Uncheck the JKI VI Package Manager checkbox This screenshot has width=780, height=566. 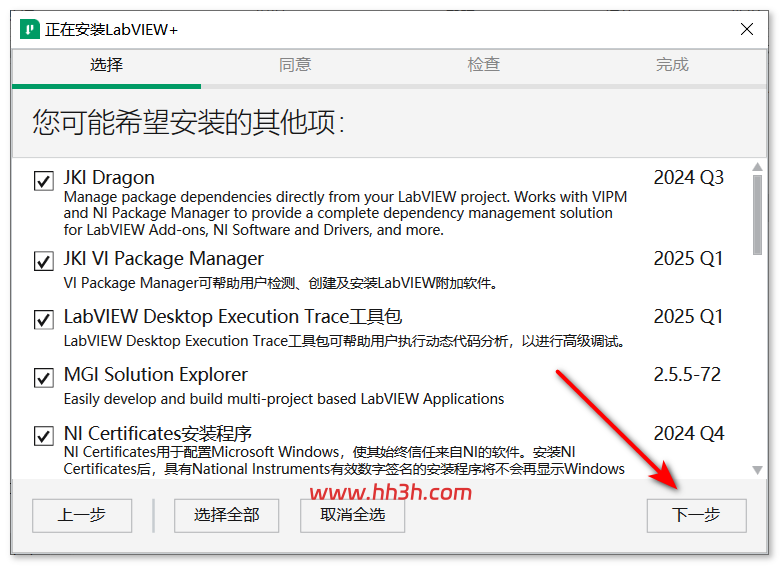[44, 261]
